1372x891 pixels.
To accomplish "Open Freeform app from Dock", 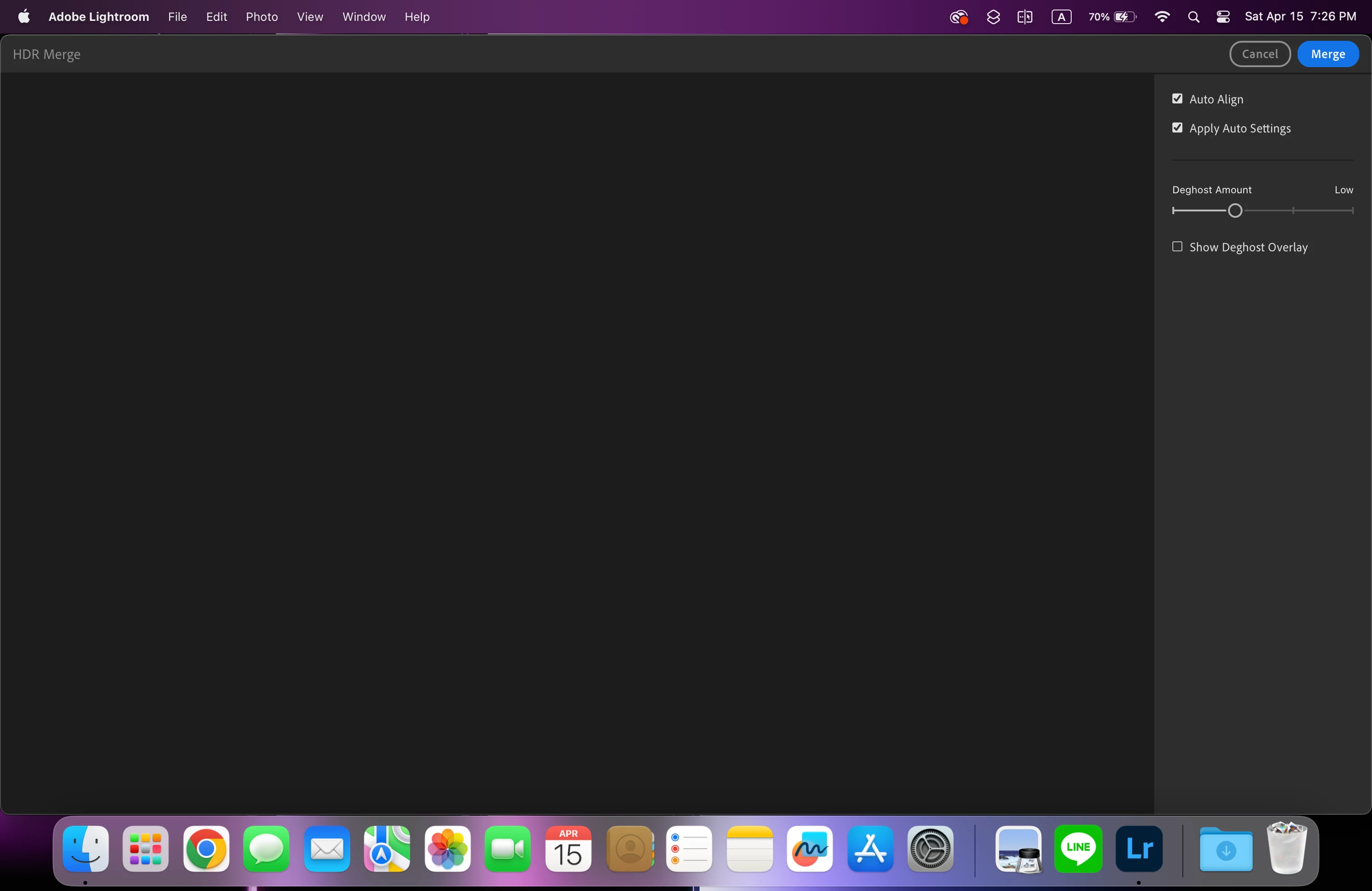I will (809, 849).
